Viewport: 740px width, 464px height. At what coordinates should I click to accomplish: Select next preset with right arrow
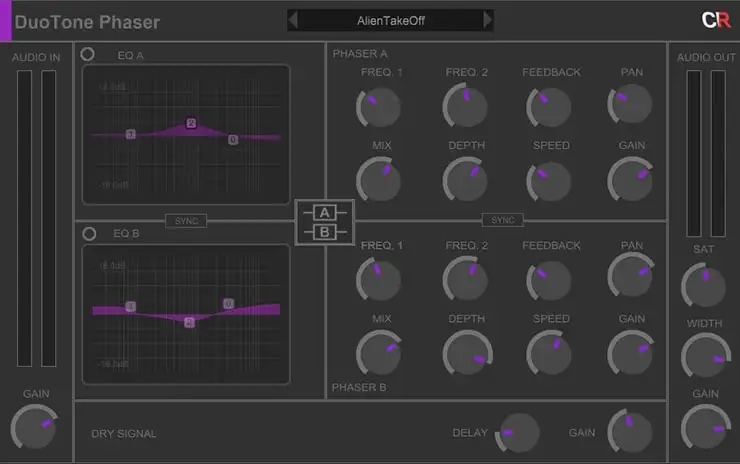488,20
